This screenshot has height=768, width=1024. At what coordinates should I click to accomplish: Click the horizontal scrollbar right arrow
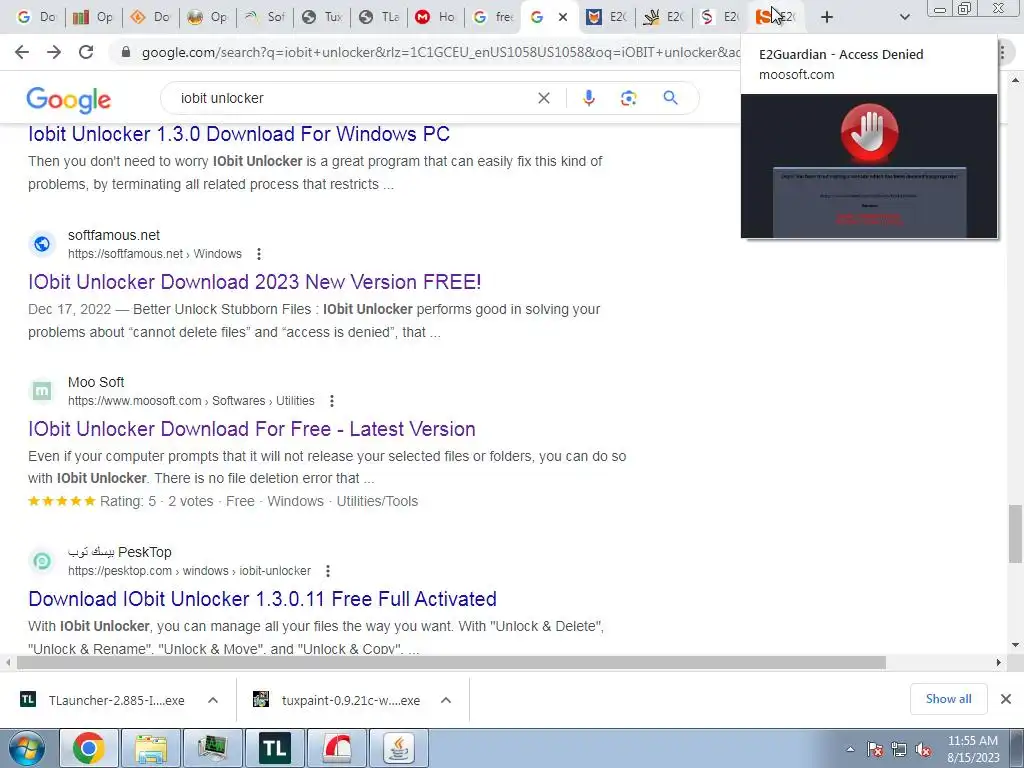(999, 662)
